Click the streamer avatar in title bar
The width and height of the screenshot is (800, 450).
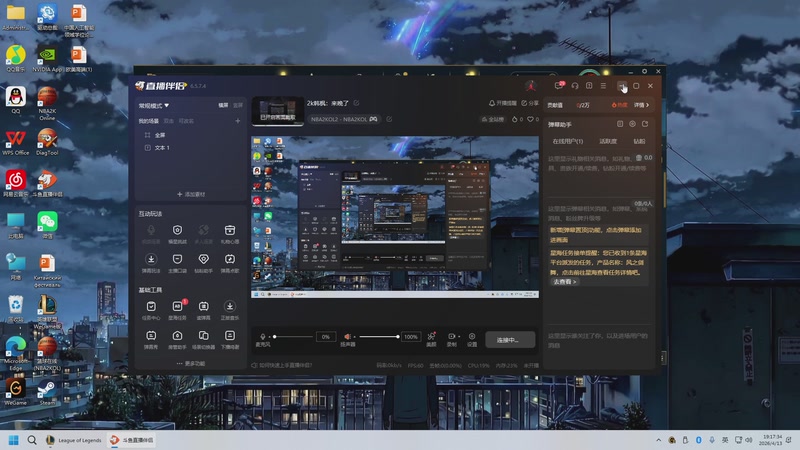531,86
